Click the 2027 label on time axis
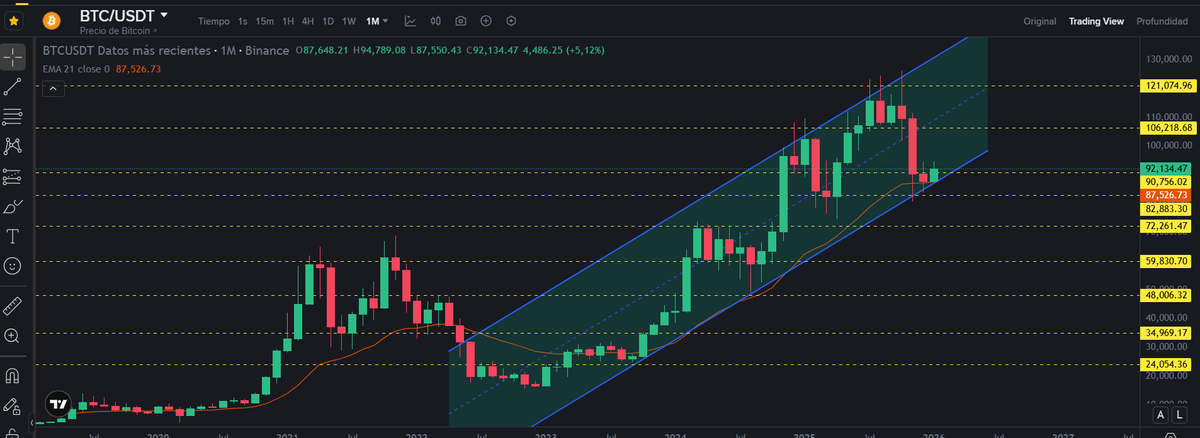The height and width of the screenshot is (438, 1200). click(1063, 435)
